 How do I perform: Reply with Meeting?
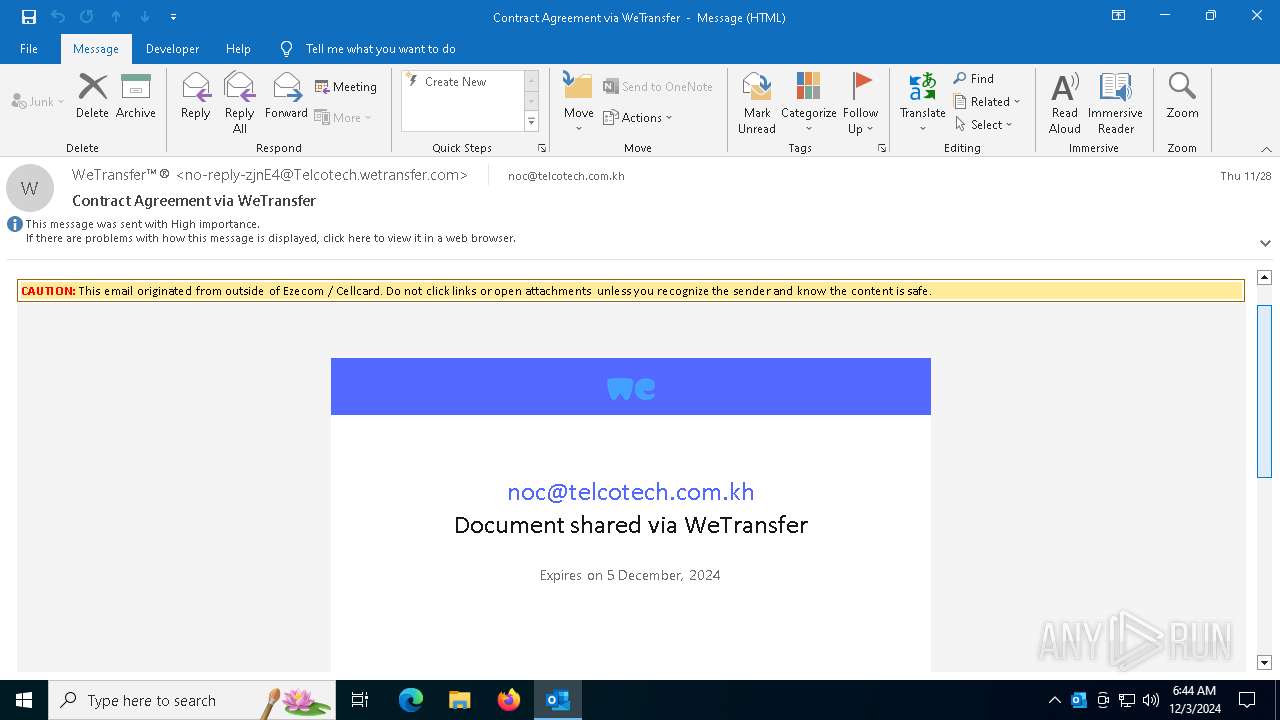click(x=346, y=87)
